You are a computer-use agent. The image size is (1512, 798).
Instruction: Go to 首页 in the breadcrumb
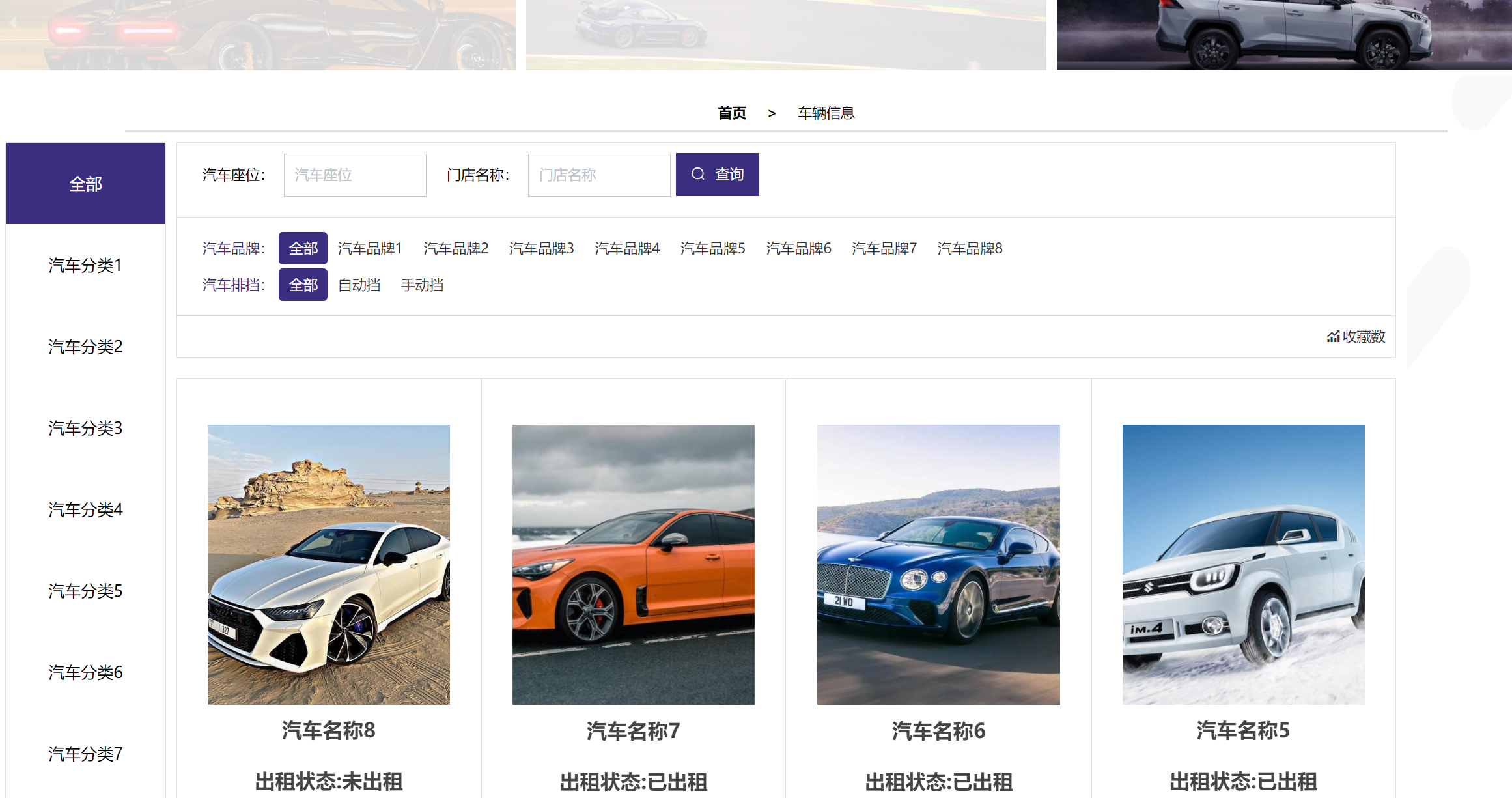pyautogui.click(x=731, y=113)
